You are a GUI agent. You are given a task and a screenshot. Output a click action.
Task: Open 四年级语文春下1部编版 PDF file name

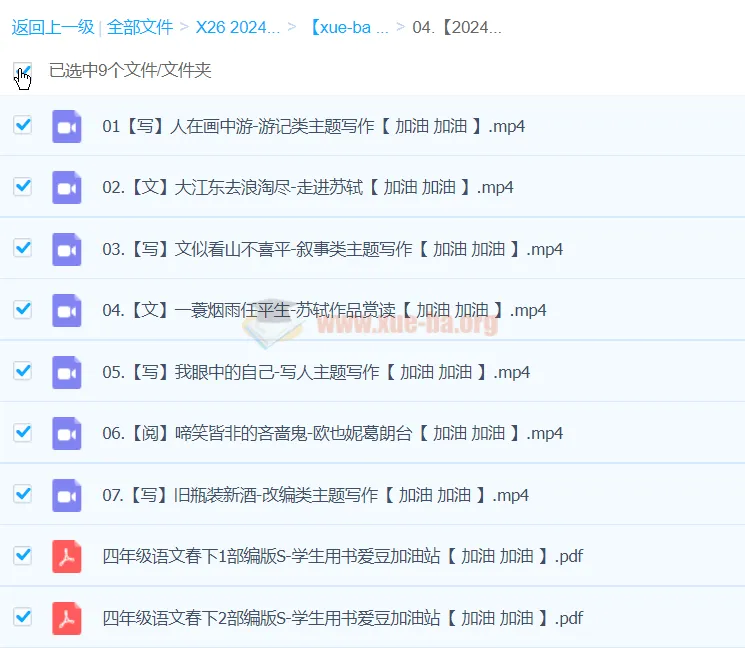[342, 557]
